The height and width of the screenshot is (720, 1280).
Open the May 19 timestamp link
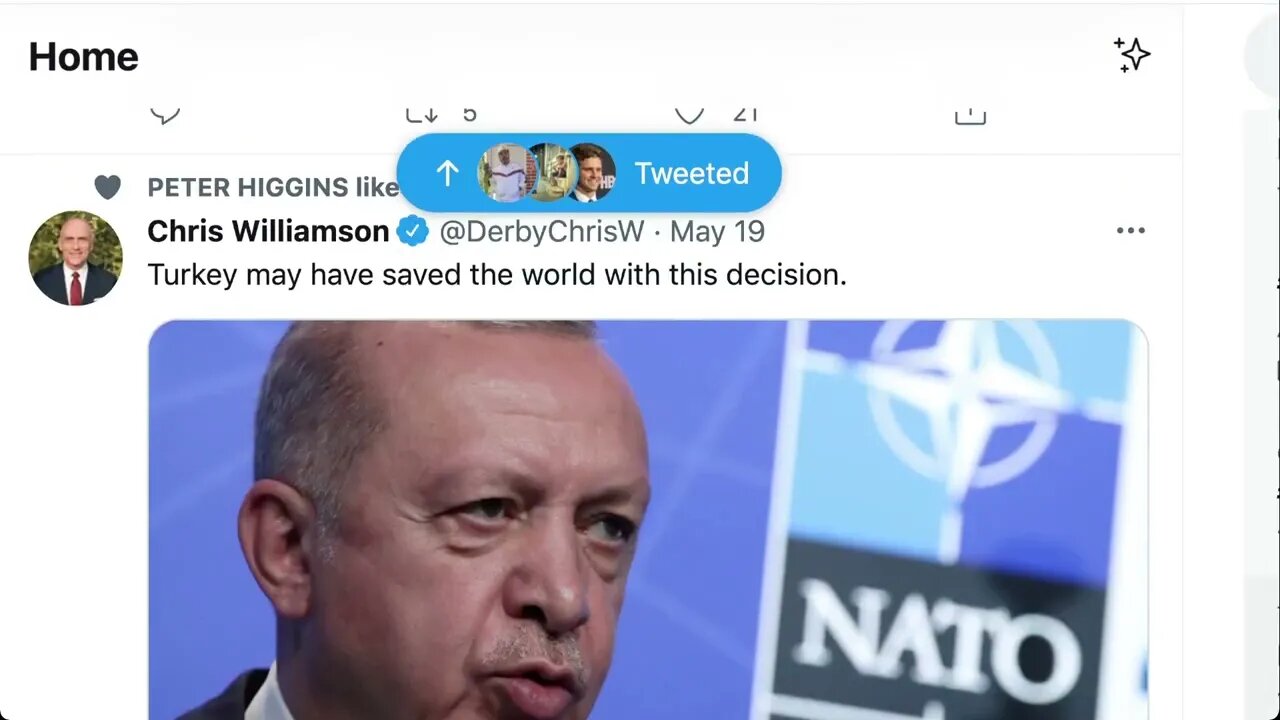click(717, 232)
